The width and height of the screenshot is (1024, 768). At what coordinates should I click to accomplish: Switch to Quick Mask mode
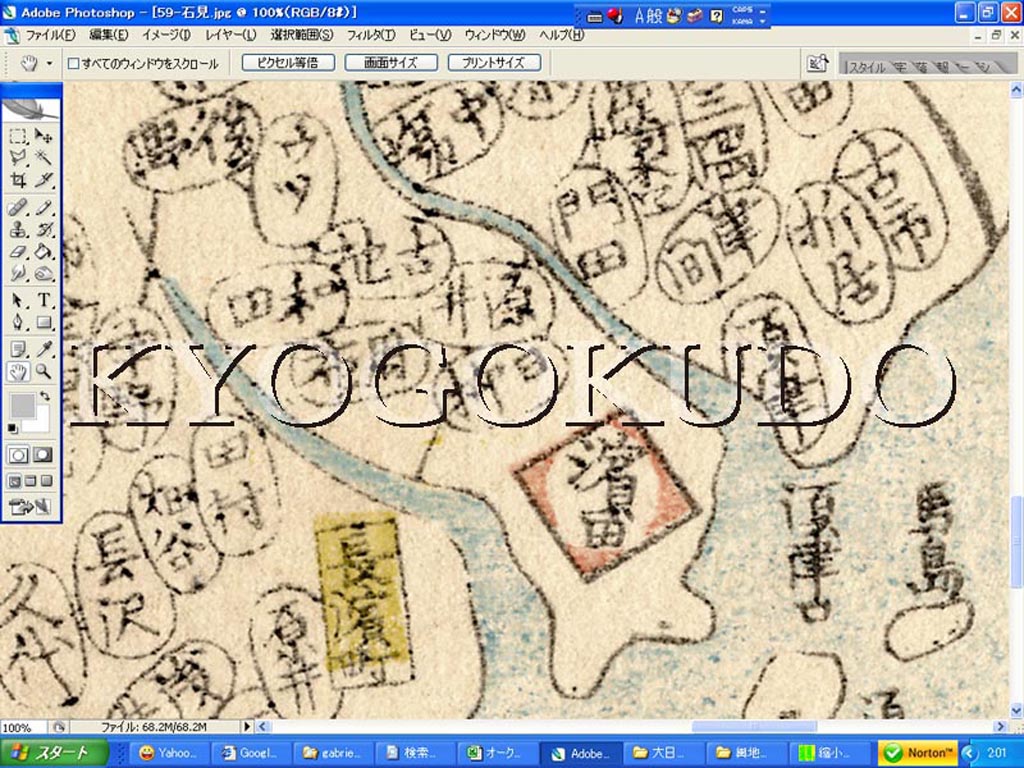[x=43, y=455]
